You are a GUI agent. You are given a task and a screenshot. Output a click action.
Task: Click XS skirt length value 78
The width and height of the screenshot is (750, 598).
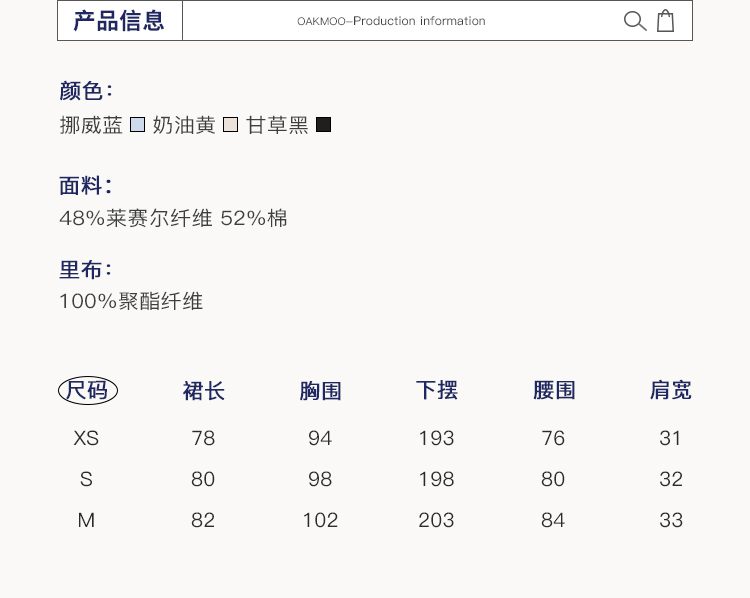tap(203, 438)
